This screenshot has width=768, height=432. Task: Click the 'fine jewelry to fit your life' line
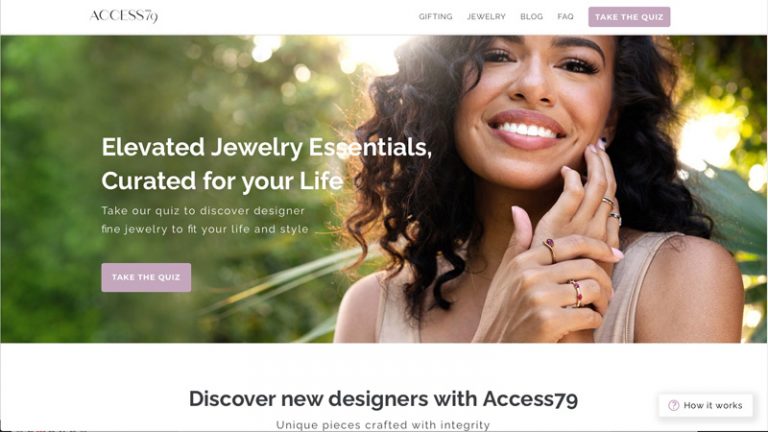click(x=205, y=229)
